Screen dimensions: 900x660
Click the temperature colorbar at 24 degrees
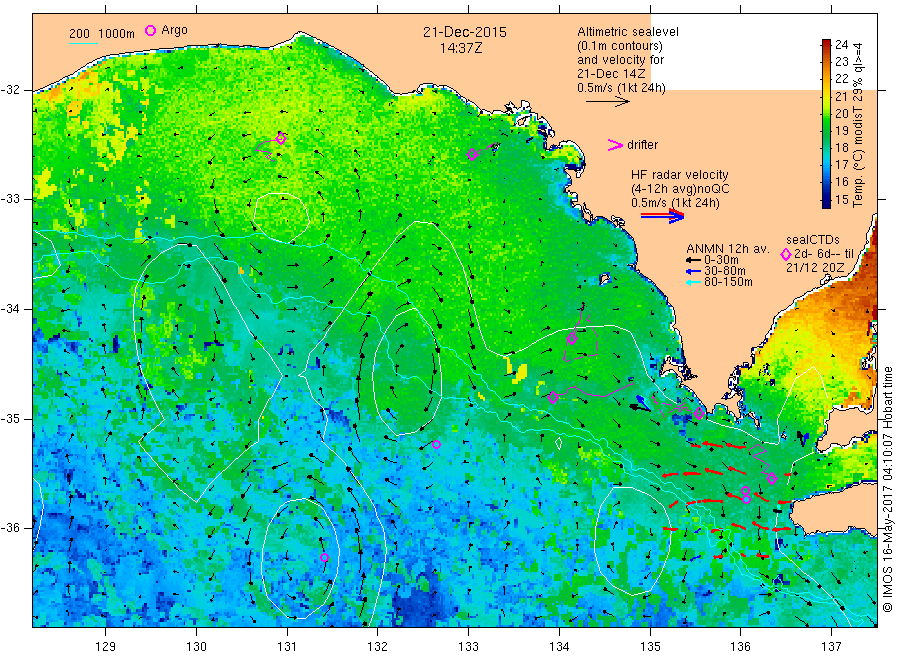pyautogui.click(x=826, y=45)
